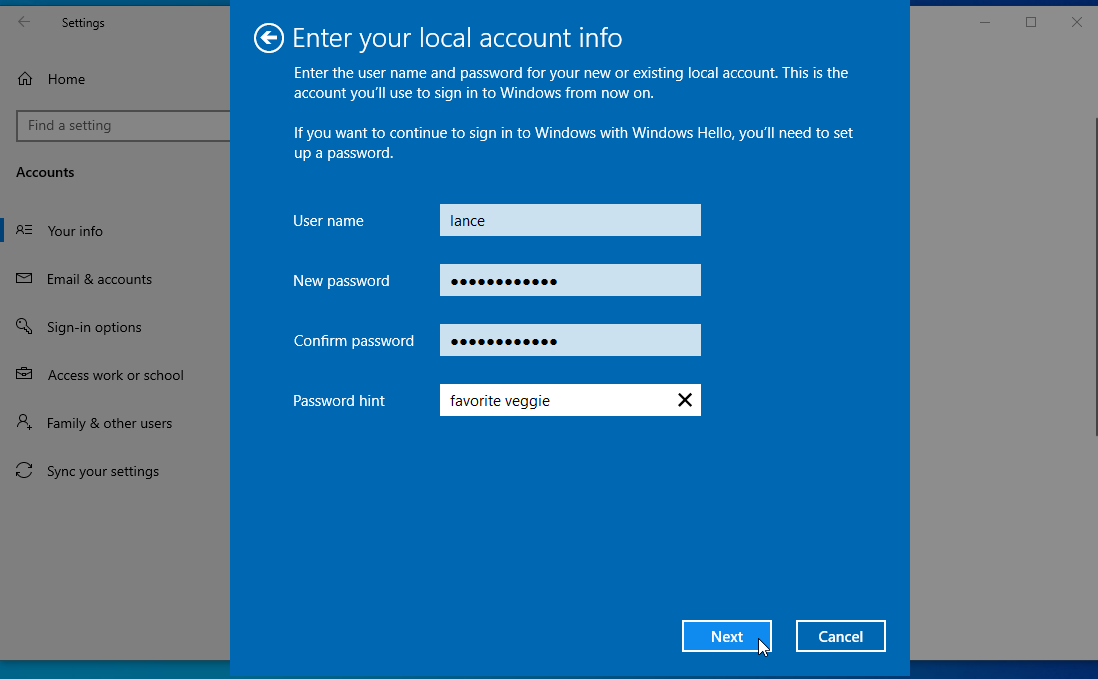1098x679 pixels.
Task: Click the Sync your settings icon
Action: pos(25,470)
